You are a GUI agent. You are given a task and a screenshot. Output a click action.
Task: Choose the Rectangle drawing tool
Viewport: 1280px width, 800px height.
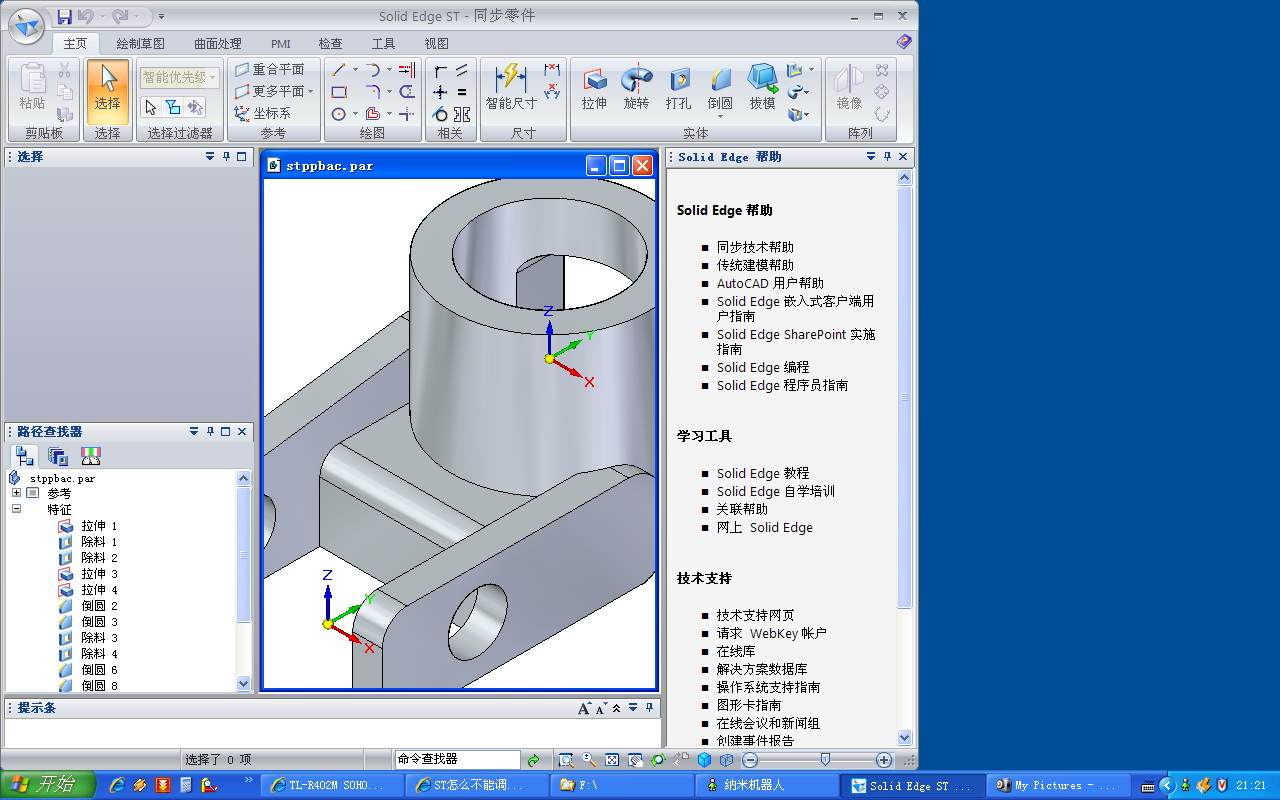tap(339, 92)
